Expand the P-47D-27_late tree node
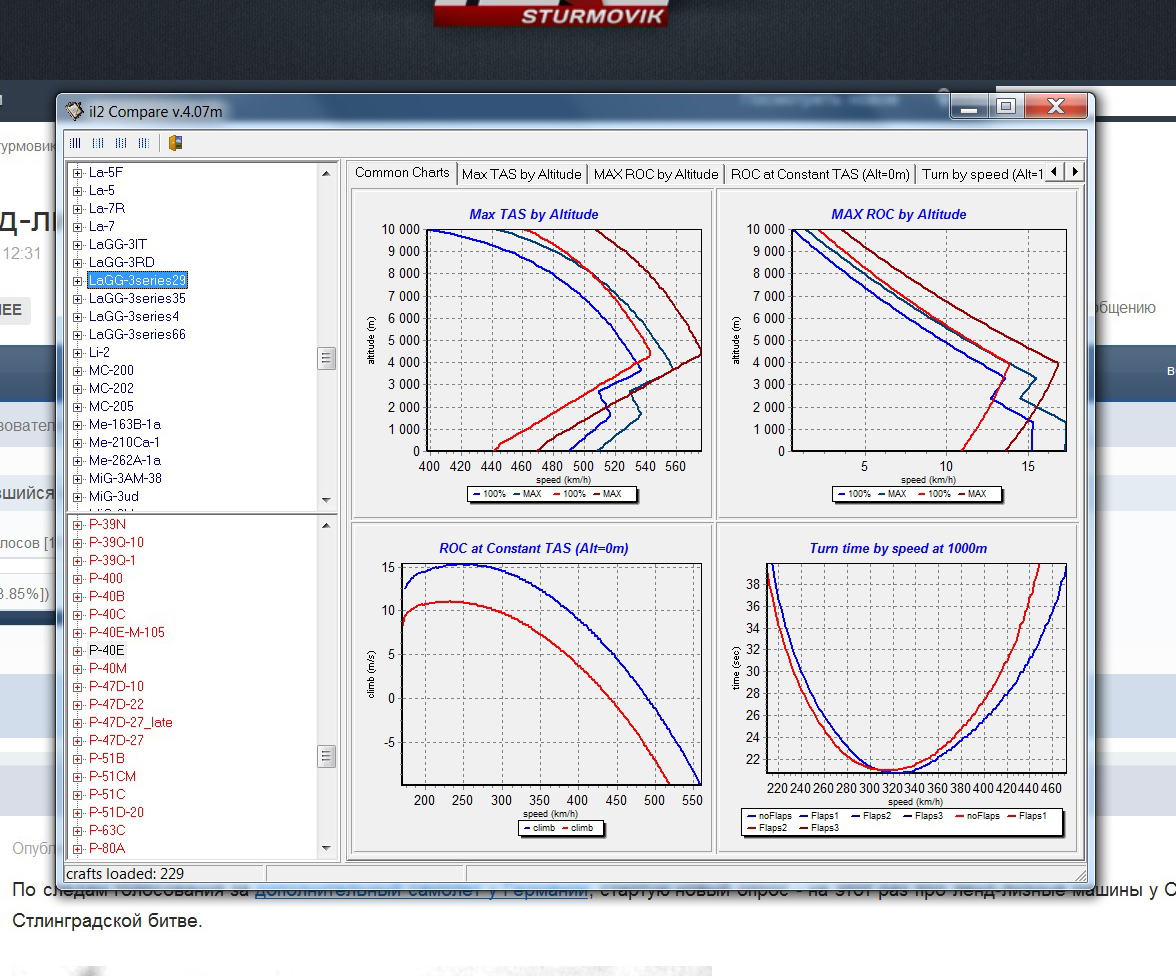Screen dimensions: 1176x976 click(x=77, y=722)
